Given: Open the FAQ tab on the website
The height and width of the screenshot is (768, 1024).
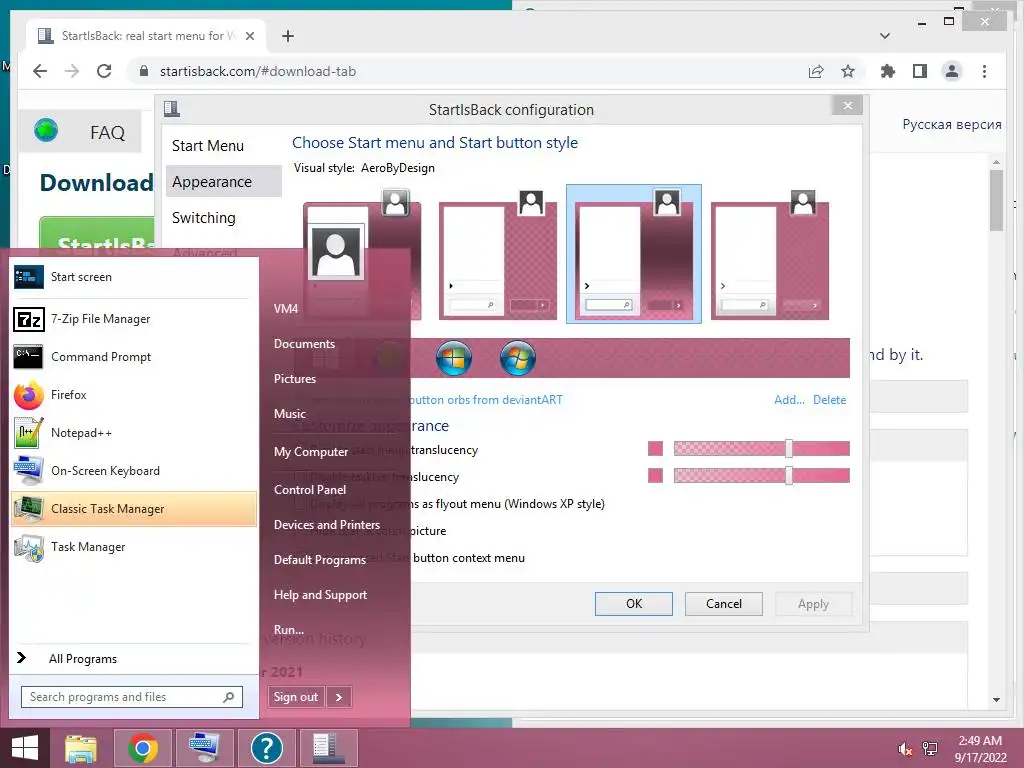Looking at the screenshot, I should point(80,132).
